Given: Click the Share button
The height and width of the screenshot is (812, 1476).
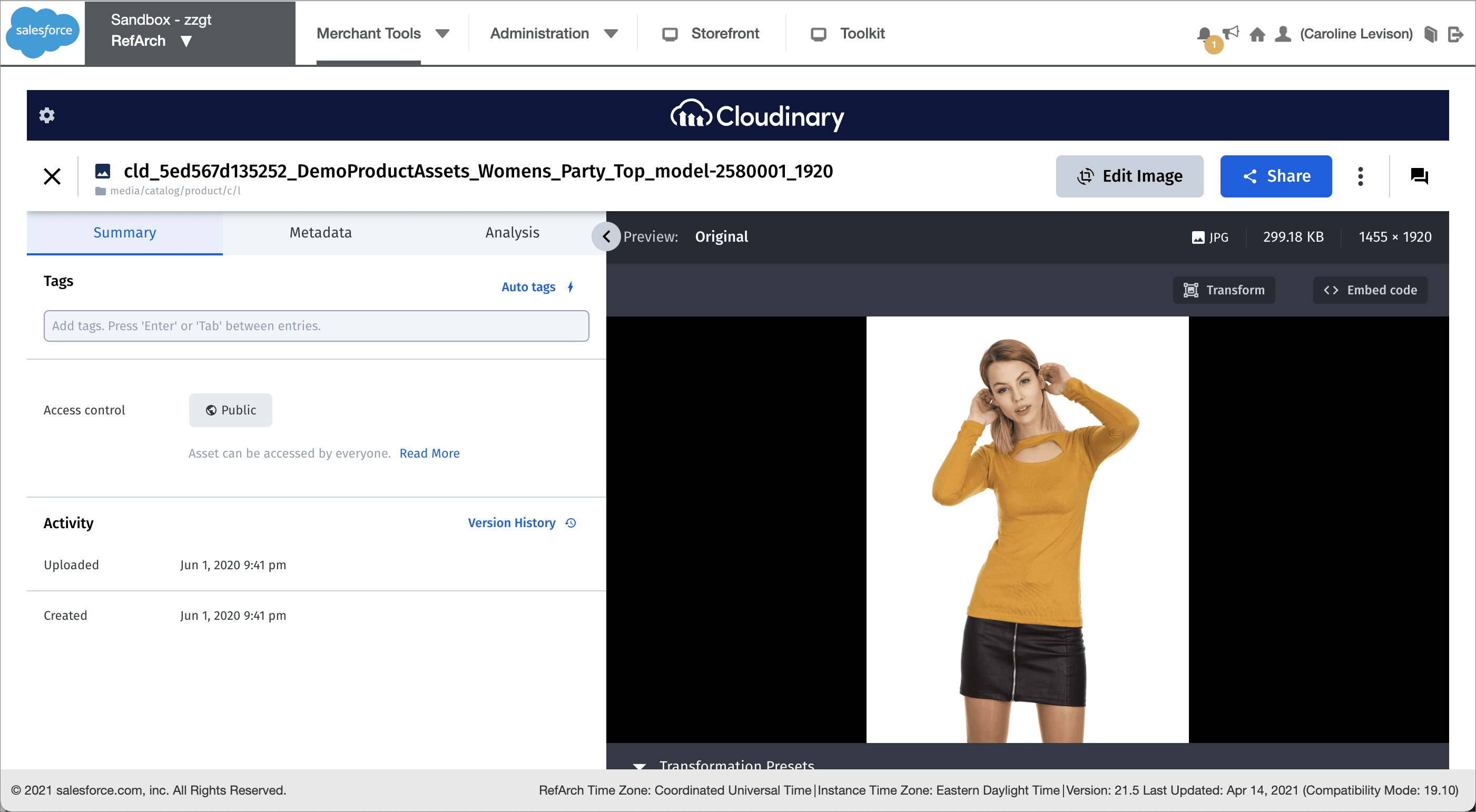Looking at the screenshot, I should click(x=1276, y=176).
